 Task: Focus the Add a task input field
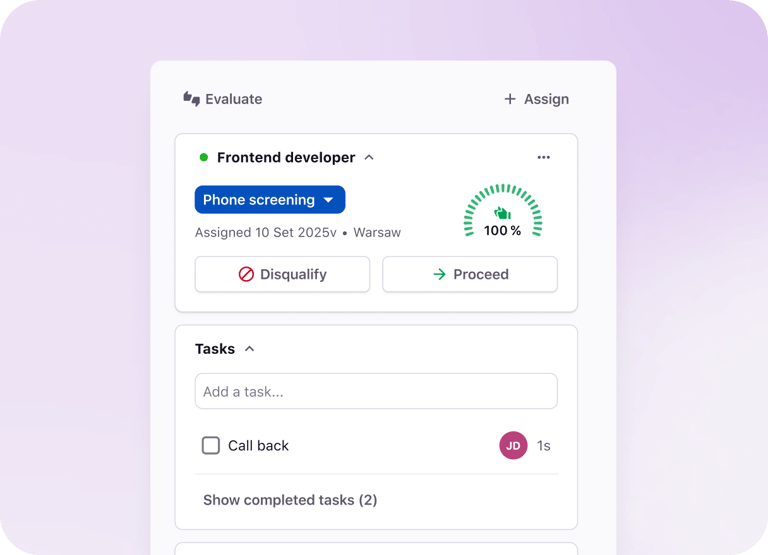(x=376, y=391)
